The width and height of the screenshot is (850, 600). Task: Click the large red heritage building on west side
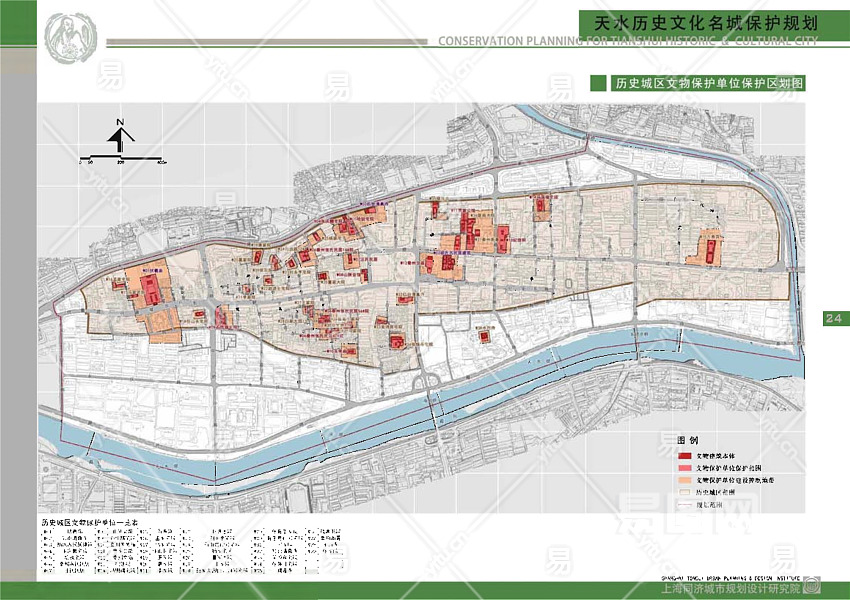[150, 291]
